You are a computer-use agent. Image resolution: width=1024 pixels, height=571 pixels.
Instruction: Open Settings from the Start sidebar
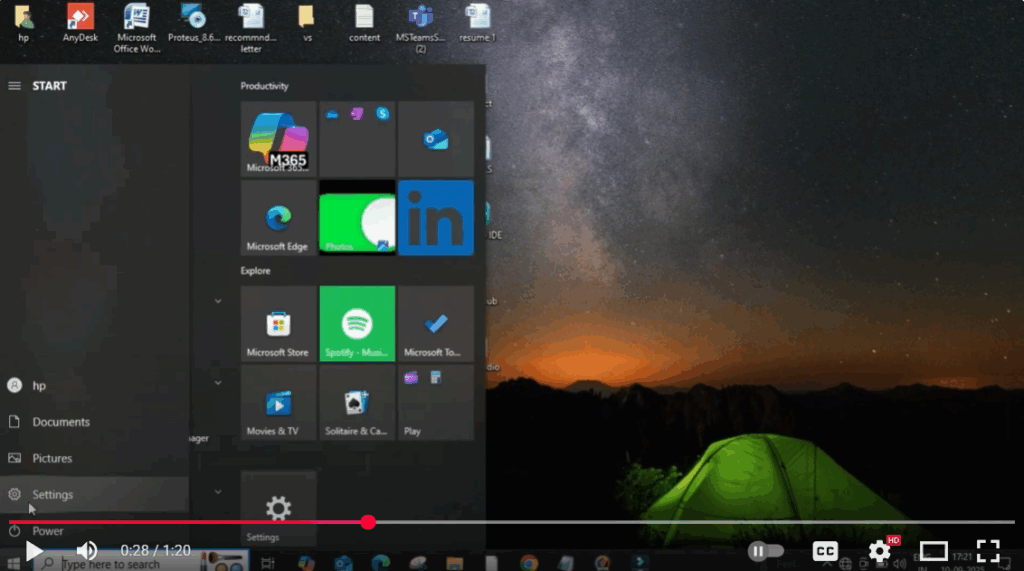click(95, 495)
